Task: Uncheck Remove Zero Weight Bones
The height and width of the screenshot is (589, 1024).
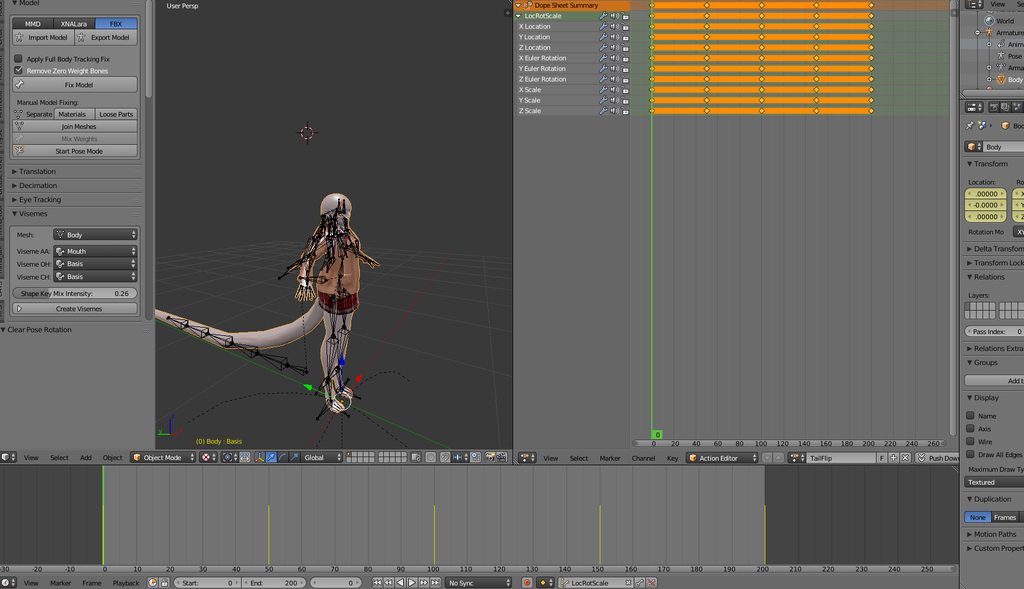Action: [18, 71]
